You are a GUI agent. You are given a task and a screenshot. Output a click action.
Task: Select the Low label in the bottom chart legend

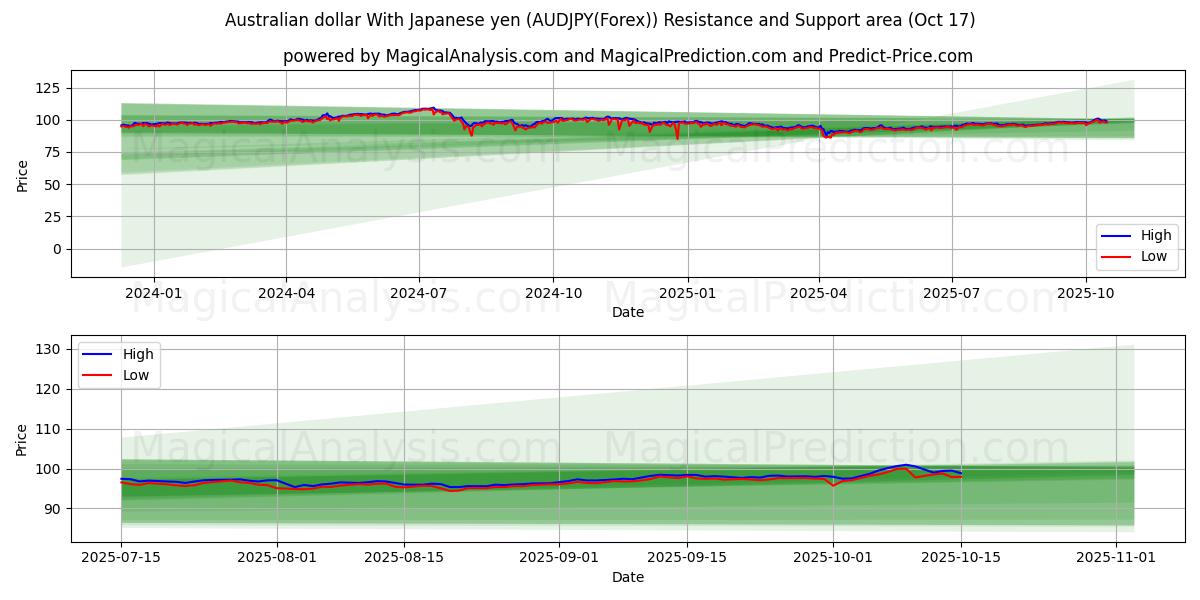tap(137, 375)
